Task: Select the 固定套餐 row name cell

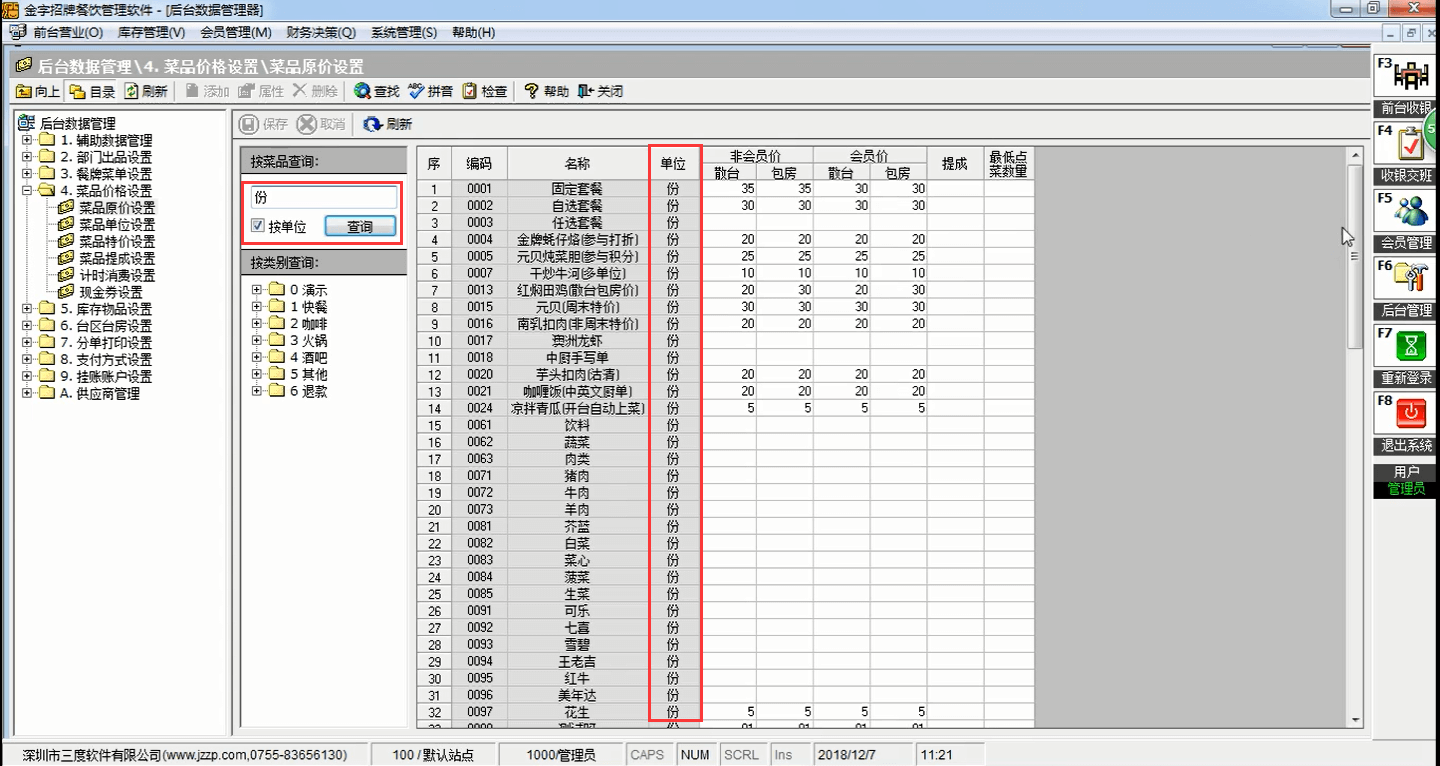Action: point(577,188)
